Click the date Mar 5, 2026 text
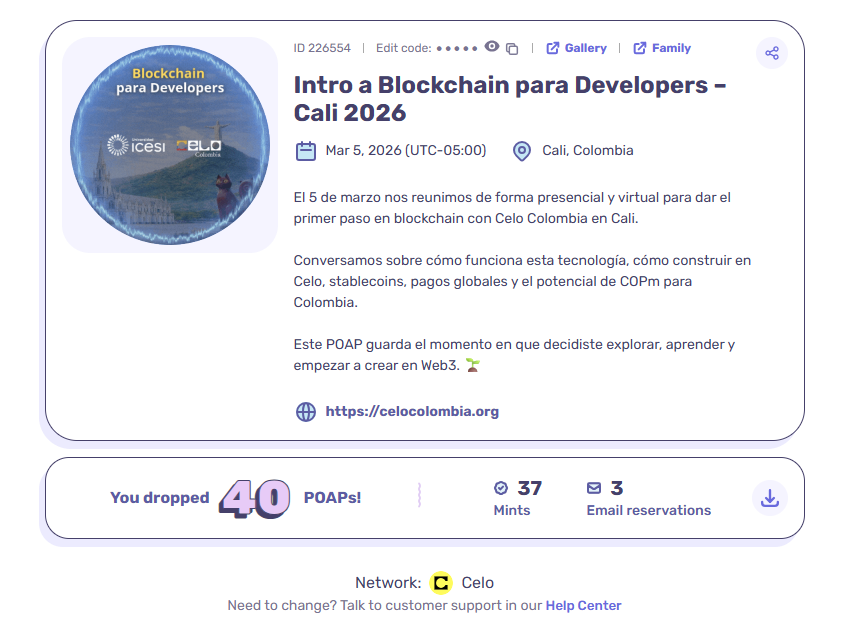The image size is (848, 636). point(406,150)
